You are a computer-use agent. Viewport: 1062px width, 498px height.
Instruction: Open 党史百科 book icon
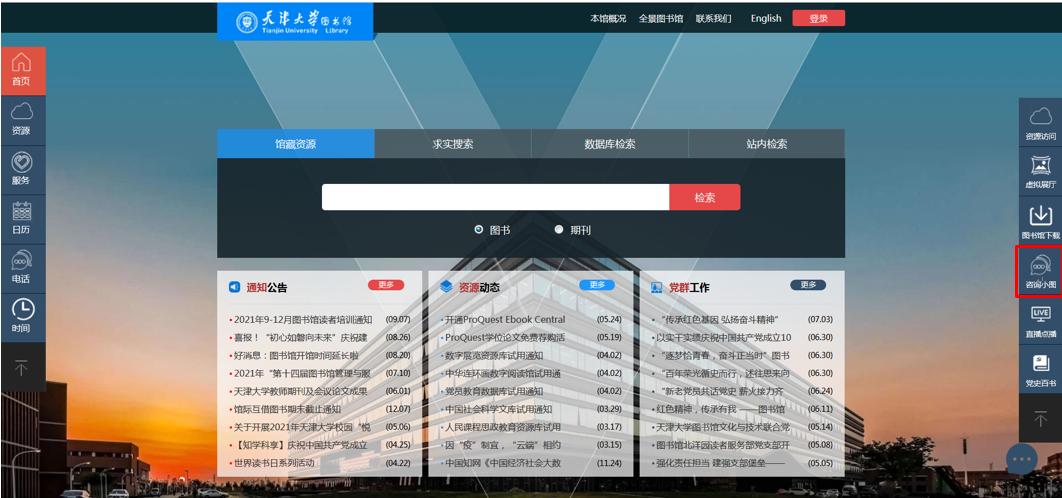pyautogui.click(x=1040, y=370)
